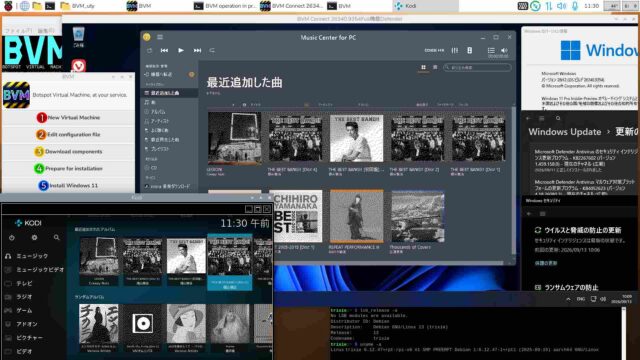The image size is (640, 360).
Task: Open Thousands of Covers album thumbnail
Action: pos(418,216)
